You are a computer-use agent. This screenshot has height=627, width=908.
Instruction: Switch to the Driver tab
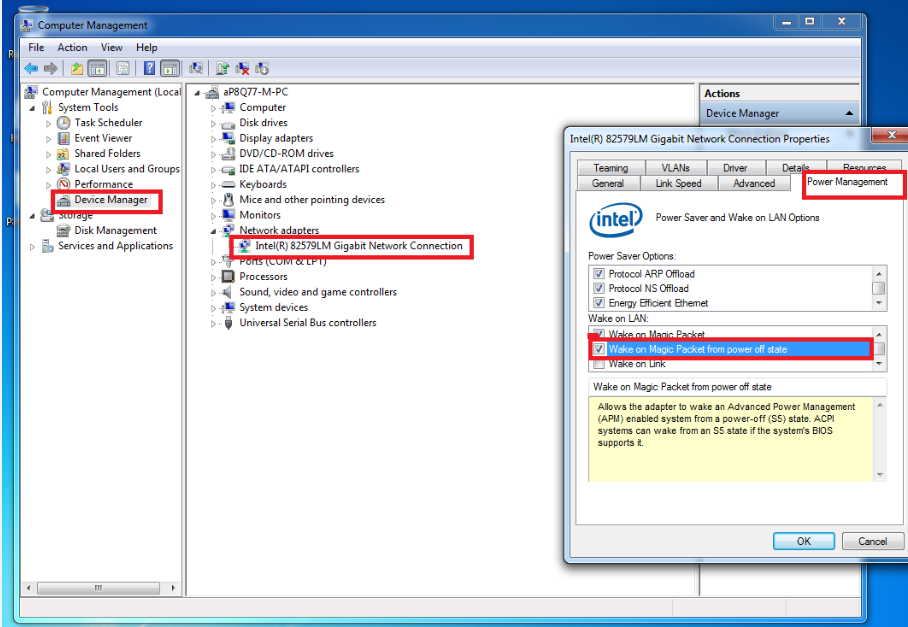pos(735,168)
